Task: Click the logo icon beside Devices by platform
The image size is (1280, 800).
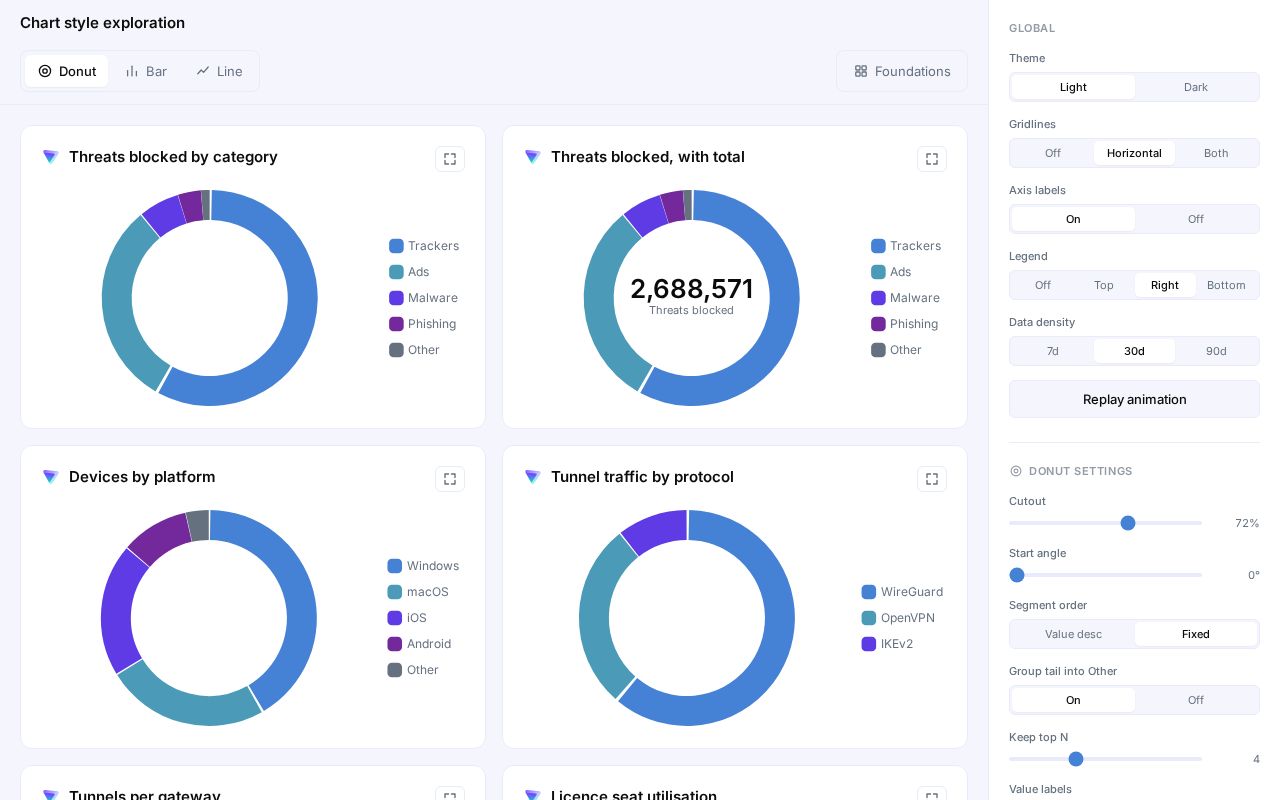Action: (51, 477)
